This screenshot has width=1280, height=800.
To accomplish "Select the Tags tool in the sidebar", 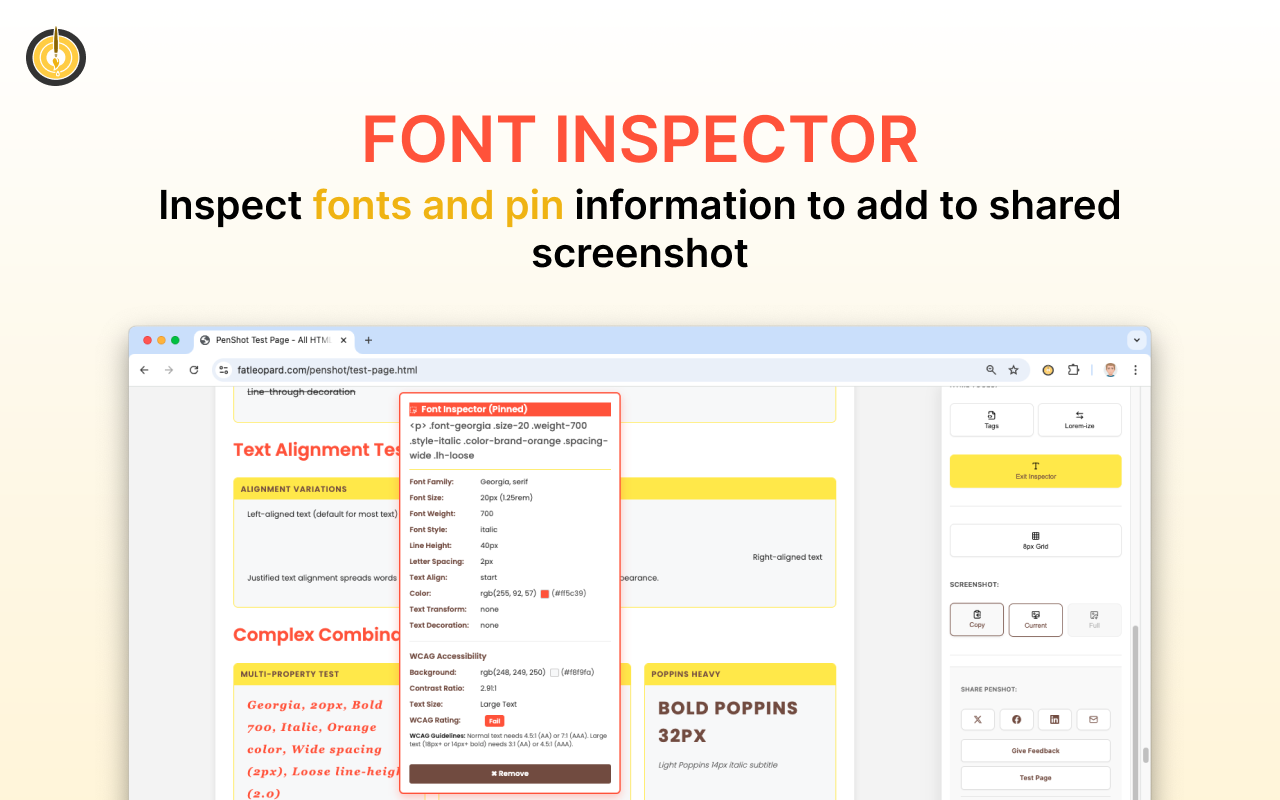I will pyautogui.click(x=991, y=419).
